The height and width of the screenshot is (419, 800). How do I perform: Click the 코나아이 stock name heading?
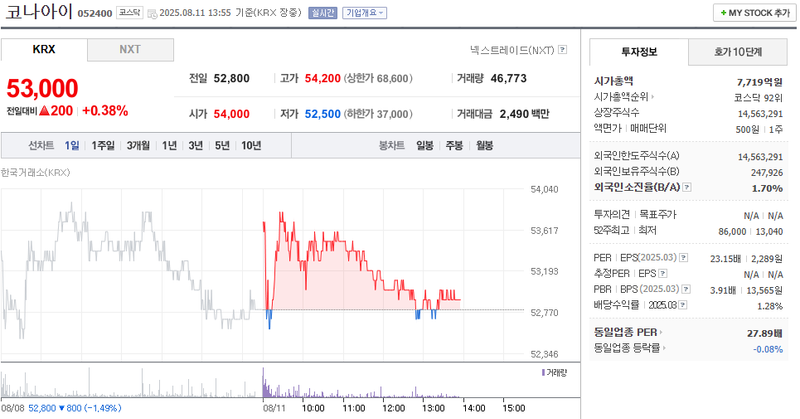tap(39, 11)
